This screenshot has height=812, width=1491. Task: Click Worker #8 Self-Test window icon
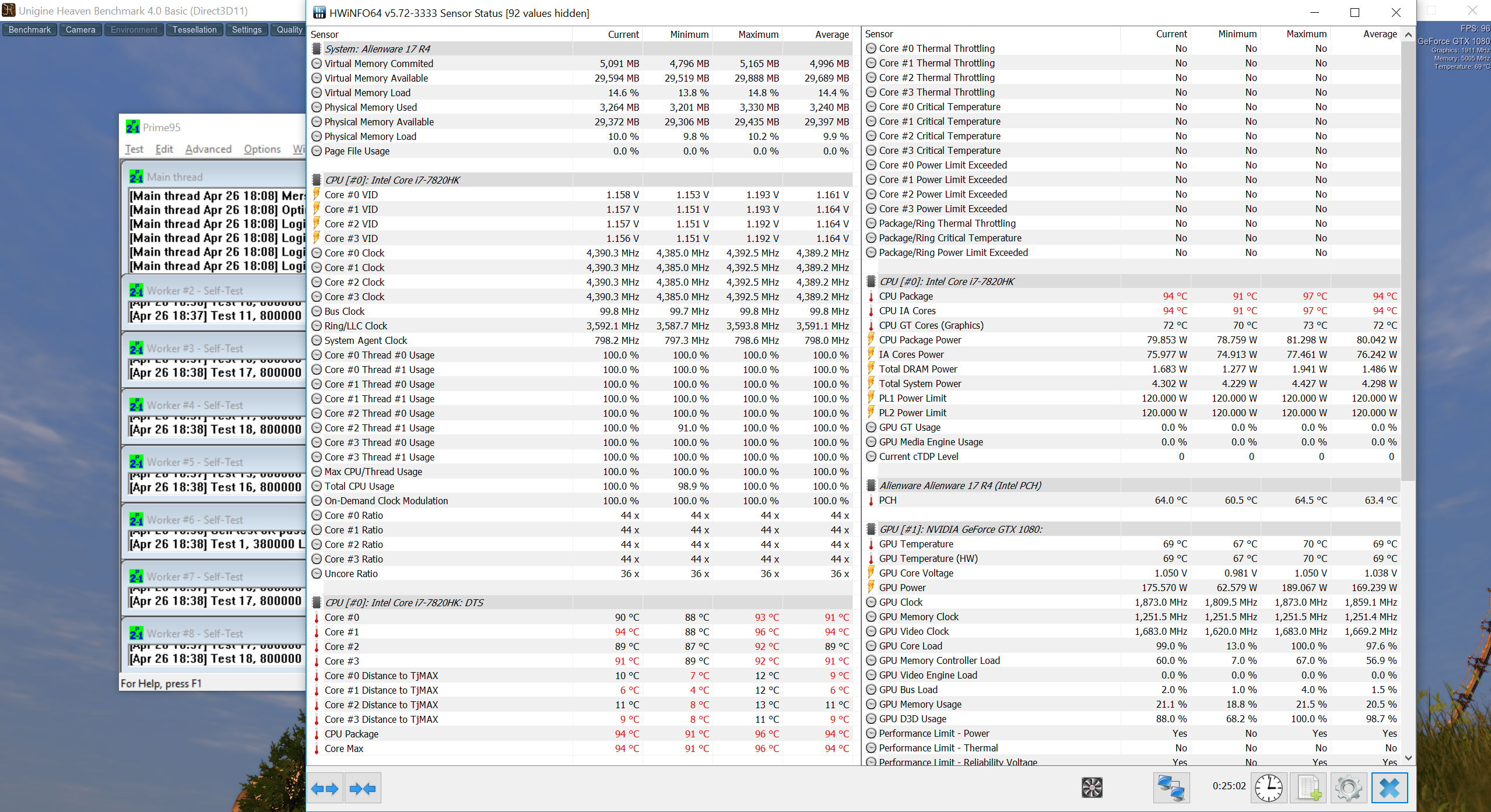[136, 632]
